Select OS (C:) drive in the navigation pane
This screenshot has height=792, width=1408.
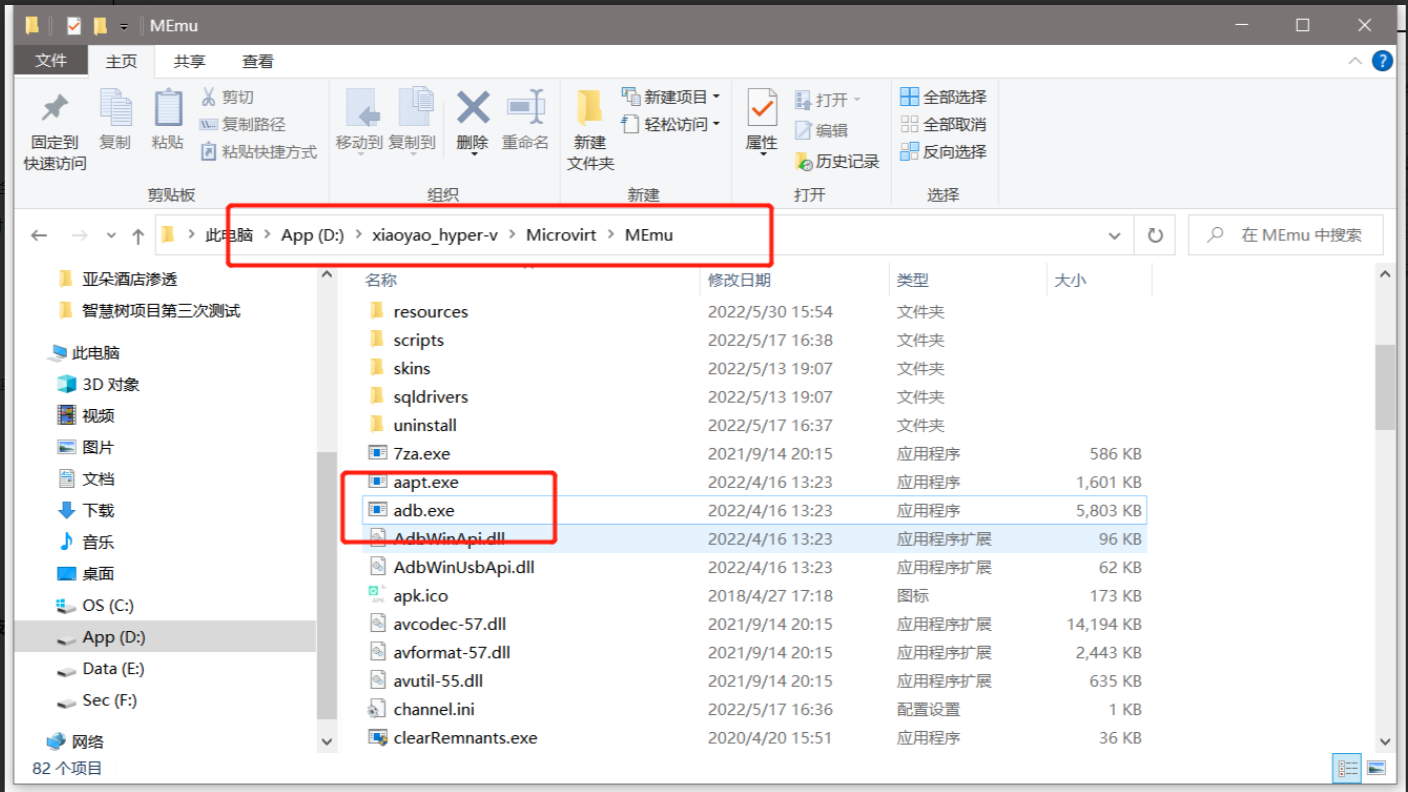(108, 606)
